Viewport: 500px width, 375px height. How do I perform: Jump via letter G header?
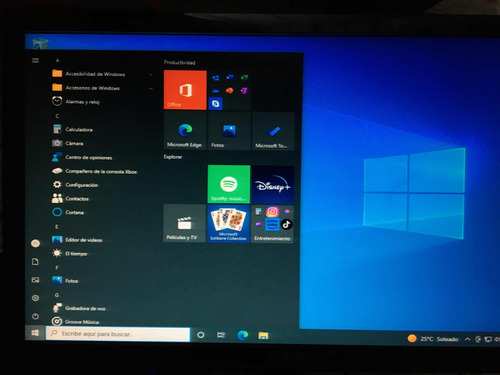pos(57,295)
